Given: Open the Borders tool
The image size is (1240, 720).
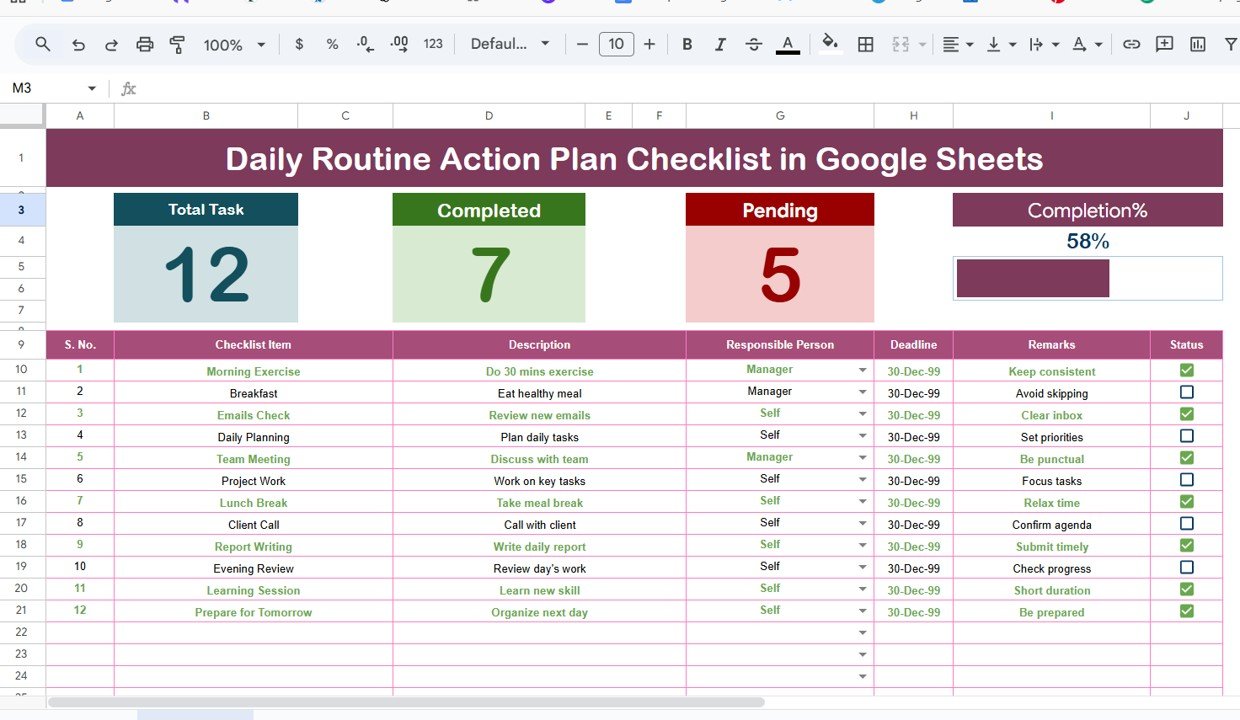Looking at the screenshot, I should (x=866, y=44).
